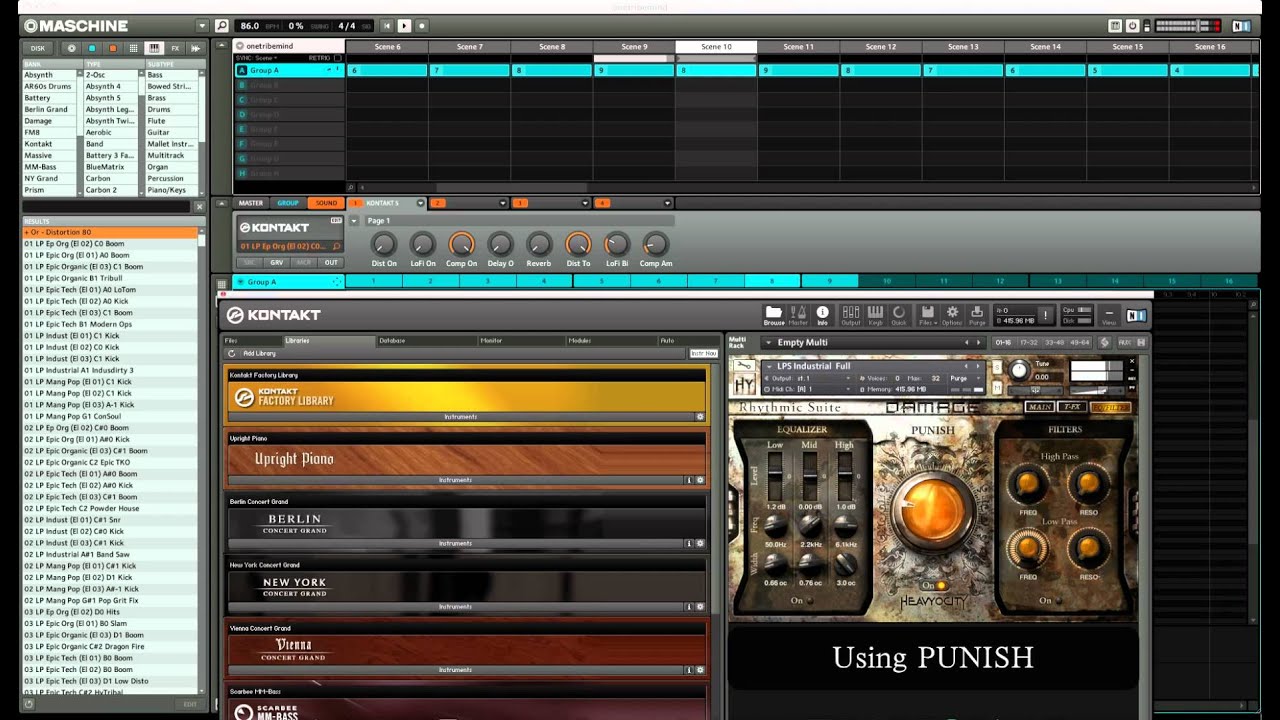Click the GRV button under Kontakt plugin

coord(277,262)
